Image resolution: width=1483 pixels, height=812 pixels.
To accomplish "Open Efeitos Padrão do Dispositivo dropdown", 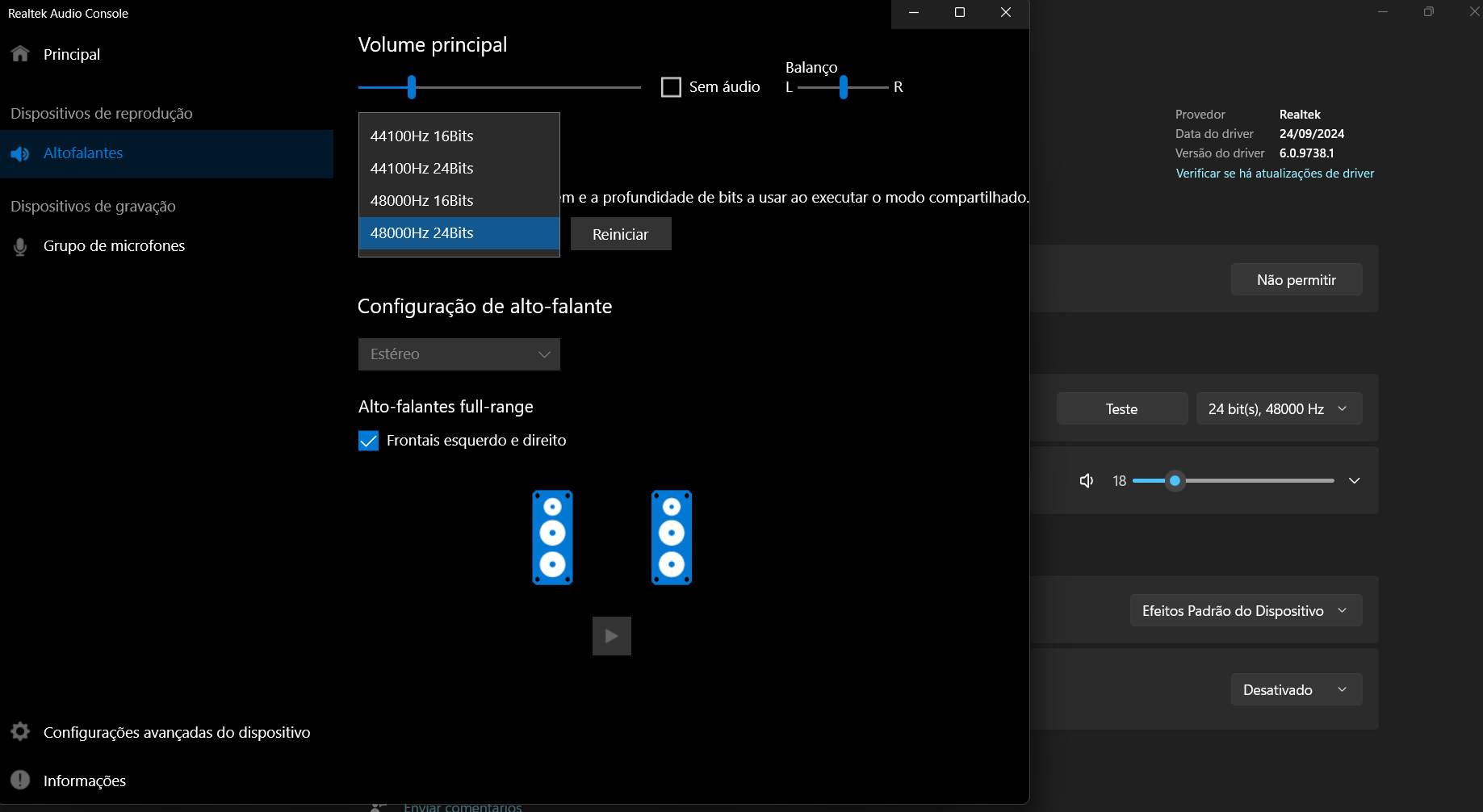I will coord(1246,610).
